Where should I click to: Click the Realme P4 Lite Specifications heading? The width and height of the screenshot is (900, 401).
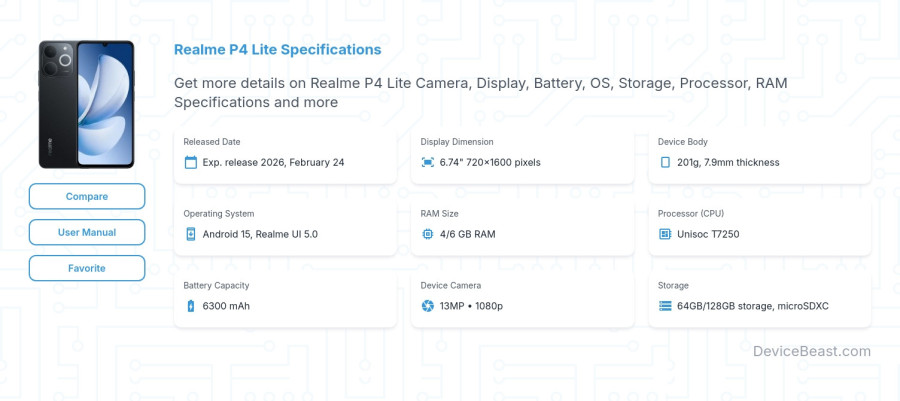277,49
